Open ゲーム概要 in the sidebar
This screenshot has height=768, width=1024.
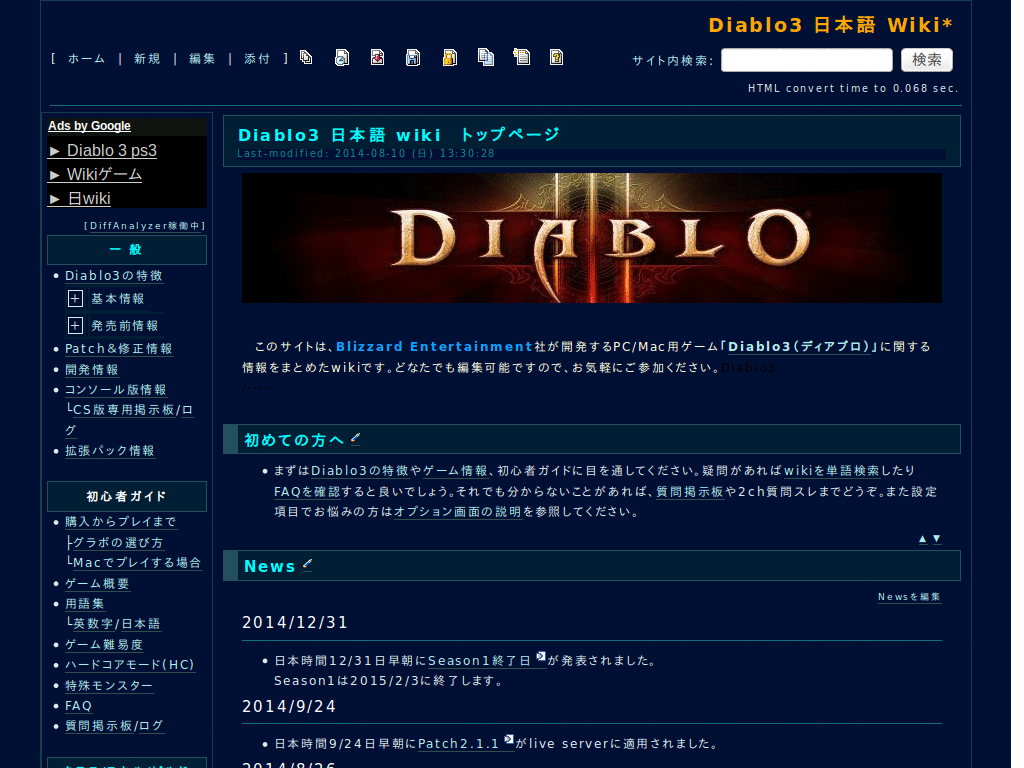coord(97,584)
